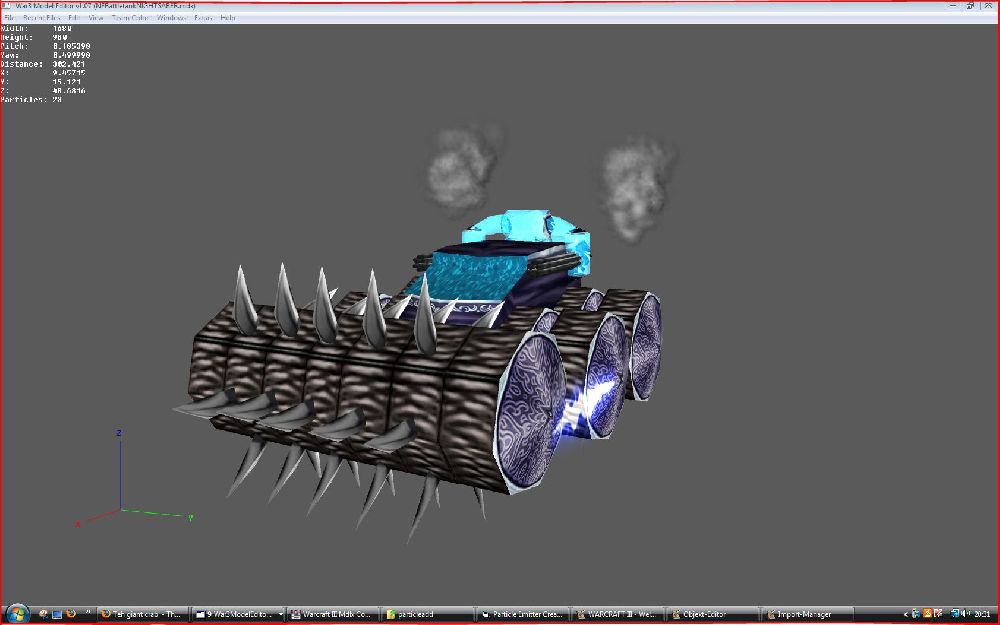Switch to particleadd taskbar button
The height and width of the screenshot is (625, 1000).
[x=428, y=614]
